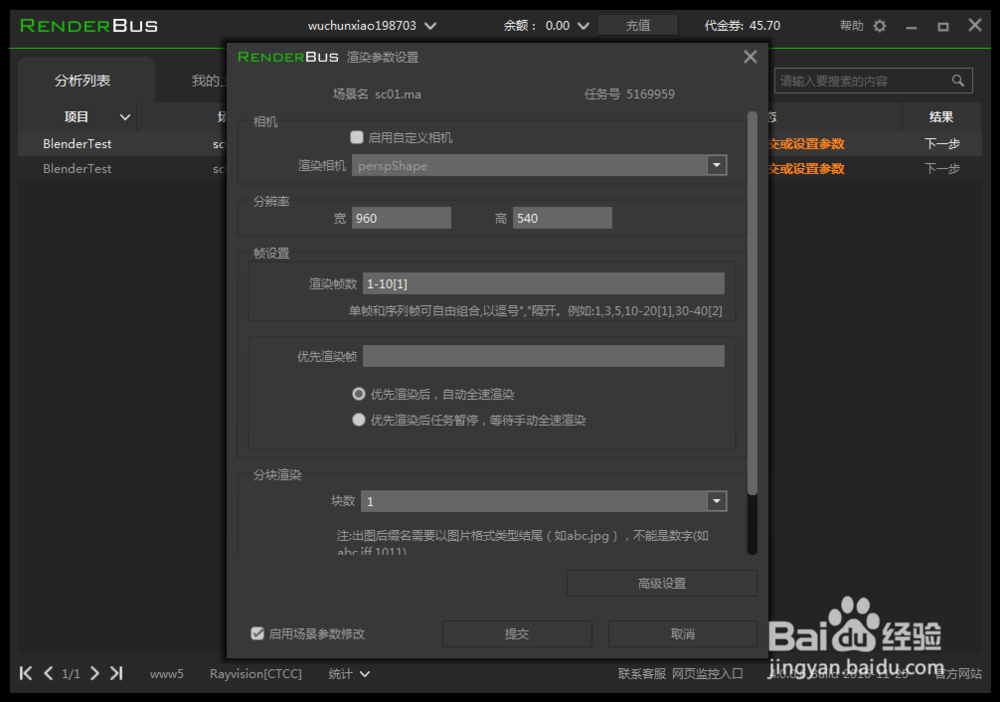Click the 代金券 45.70 voucher text
The image size is (1000, 702).
click(742, 26)
